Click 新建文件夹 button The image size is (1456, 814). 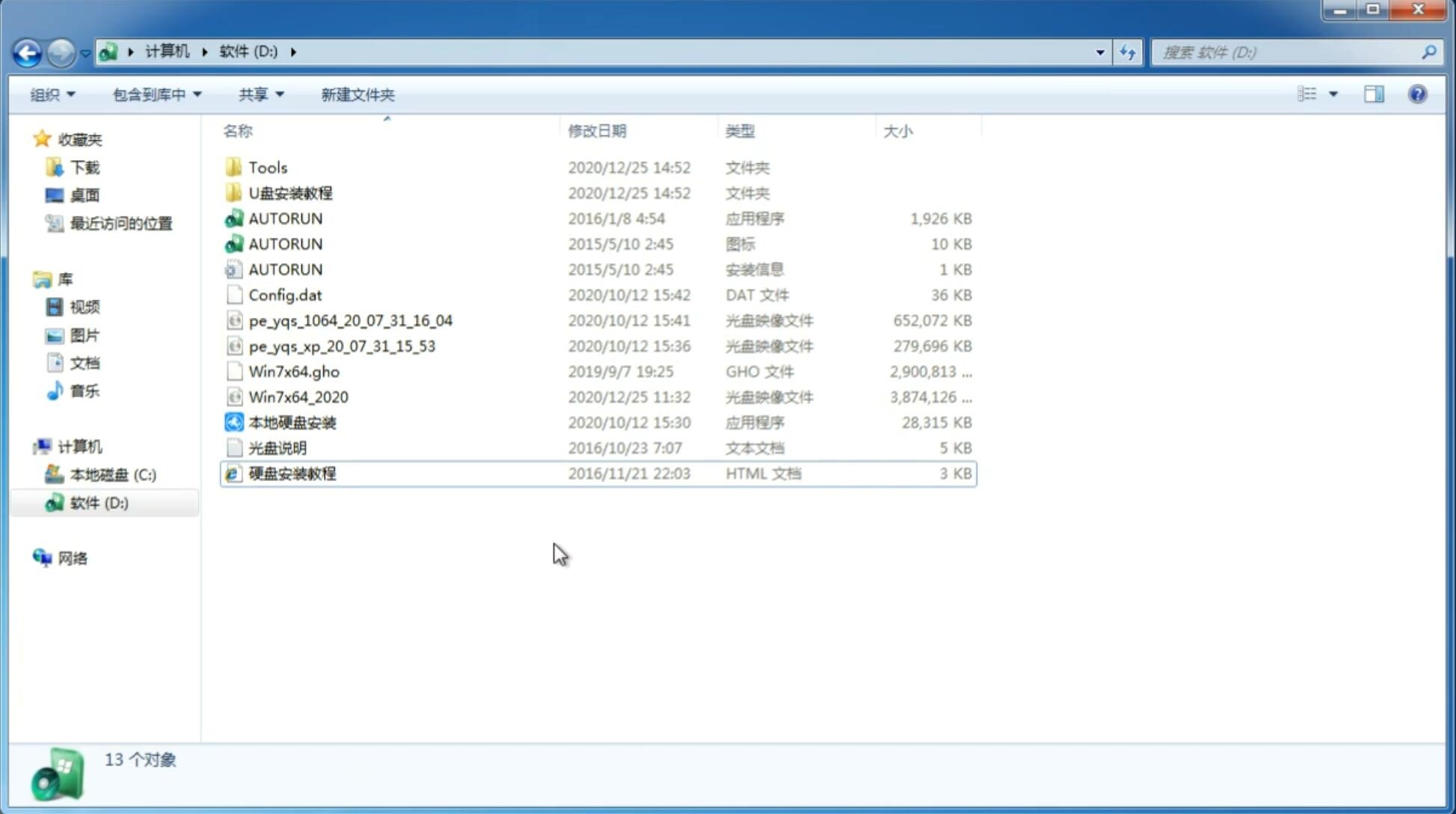tap(357, 93)
